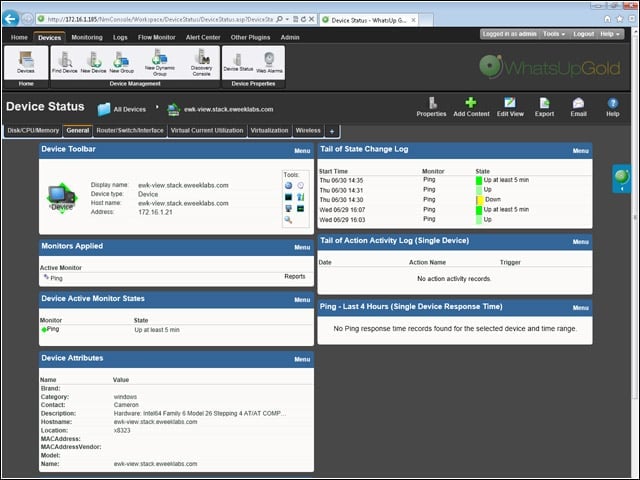Image resolution: width=640 pixels, height=480 pixels.
Task: Click the globe icon in Tools box
Action: coord(289,185)
